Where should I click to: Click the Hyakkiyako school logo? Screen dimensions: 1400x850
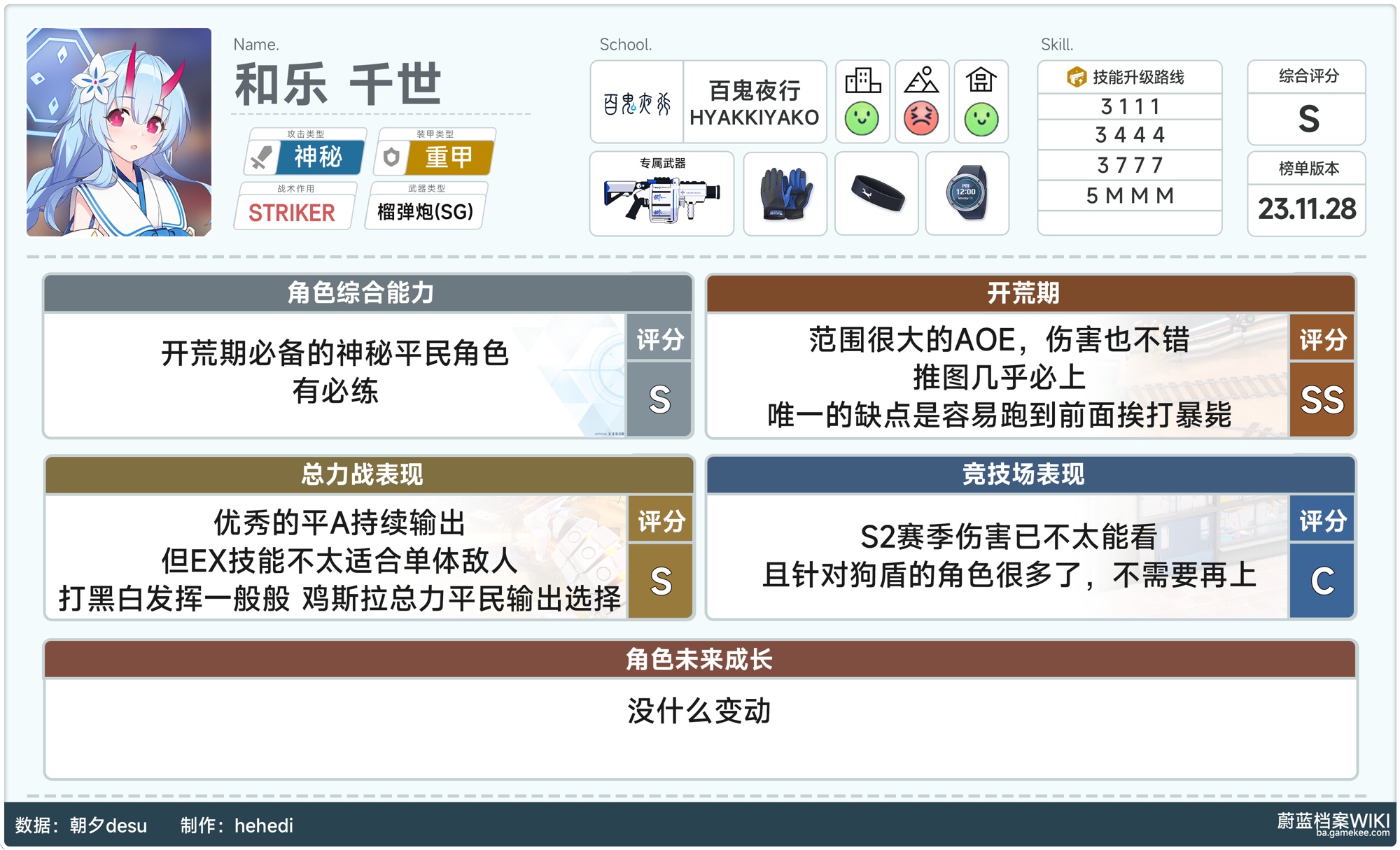click(636, 104)
